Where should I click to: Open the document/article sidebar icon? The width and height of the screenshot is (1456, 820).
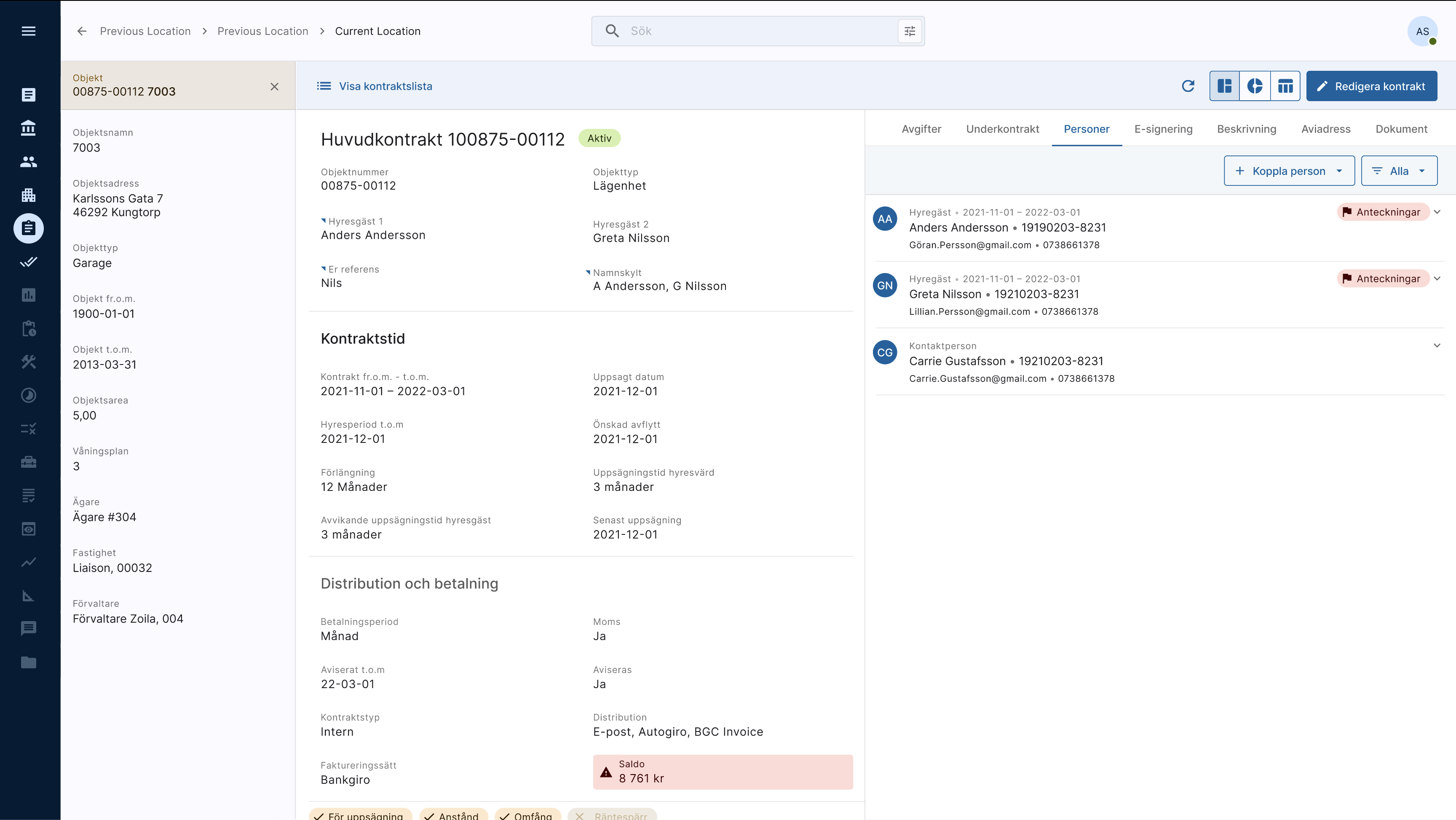(x=28, y=94)
